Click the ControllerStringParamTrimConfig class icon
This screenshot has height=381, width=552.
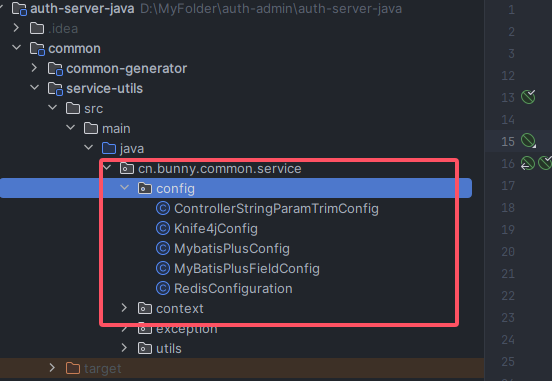point(163,208)
